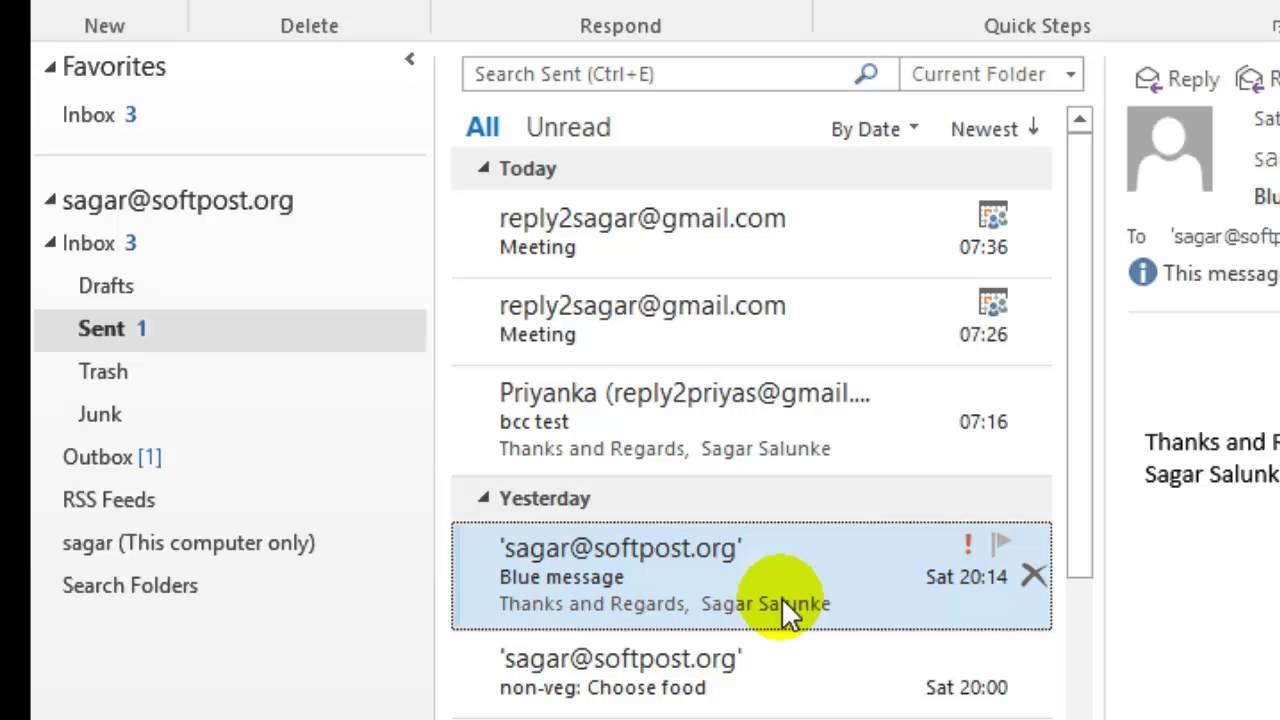Image resolution: width=1280 pixels, height=720 pixels.
Task: Click the meeting calendar icon at 07:36
Action: pyautogui.click(x=992, y=216)
